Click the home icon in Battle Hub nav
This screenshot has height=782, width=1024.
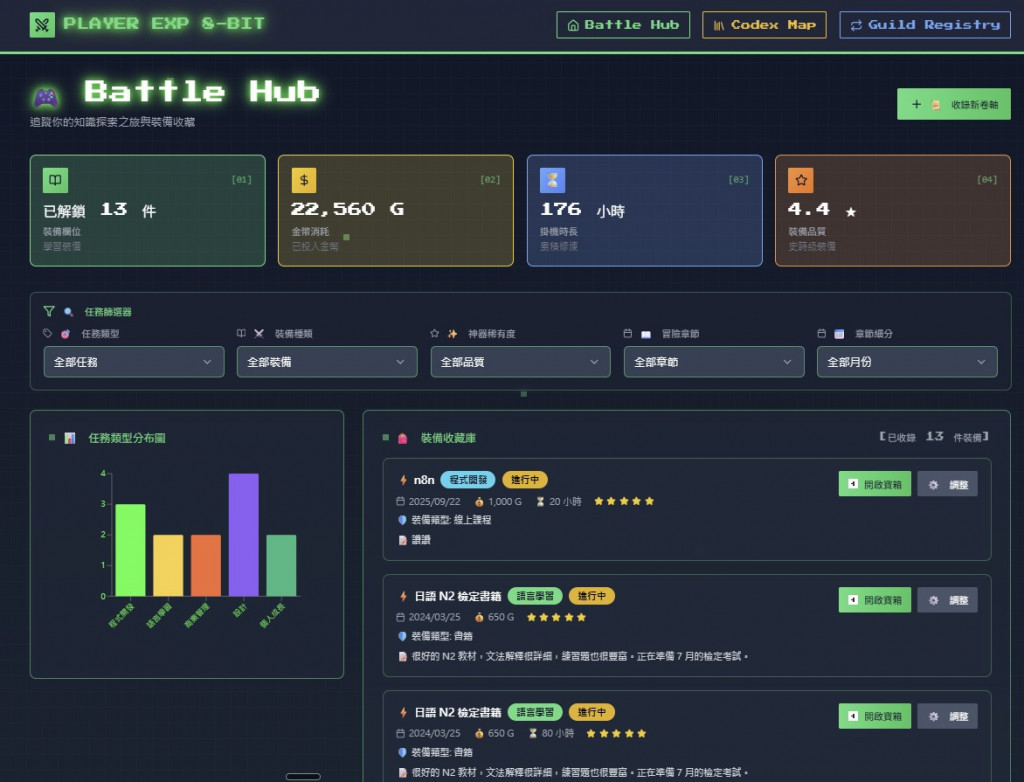(x=573, y=25)
